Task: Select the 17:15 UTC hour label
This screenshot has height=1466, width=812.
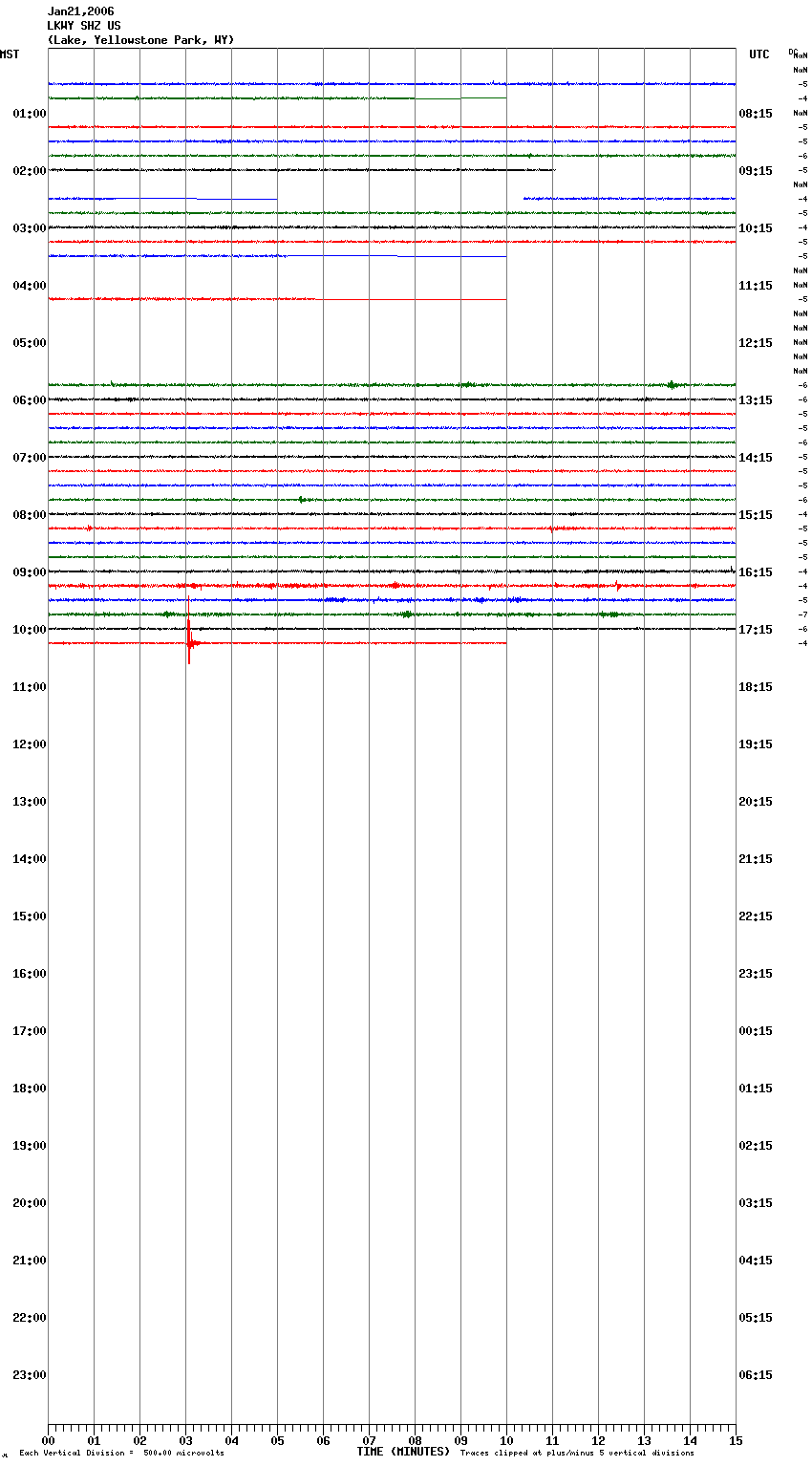Action: tap(756, 630)
